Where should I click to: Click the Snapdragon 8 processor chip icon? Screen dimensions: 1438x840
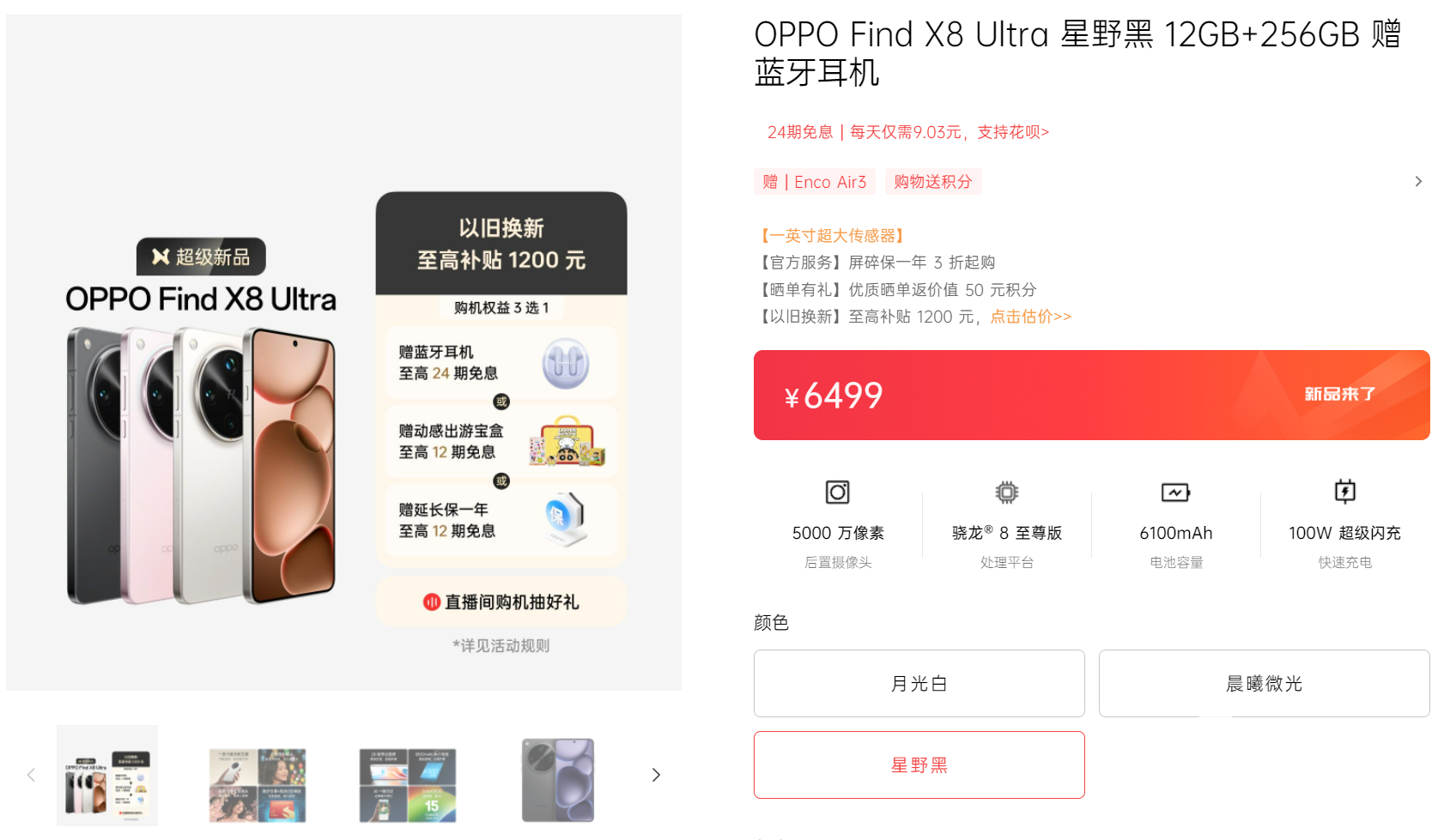click(x=1006, y=493)
